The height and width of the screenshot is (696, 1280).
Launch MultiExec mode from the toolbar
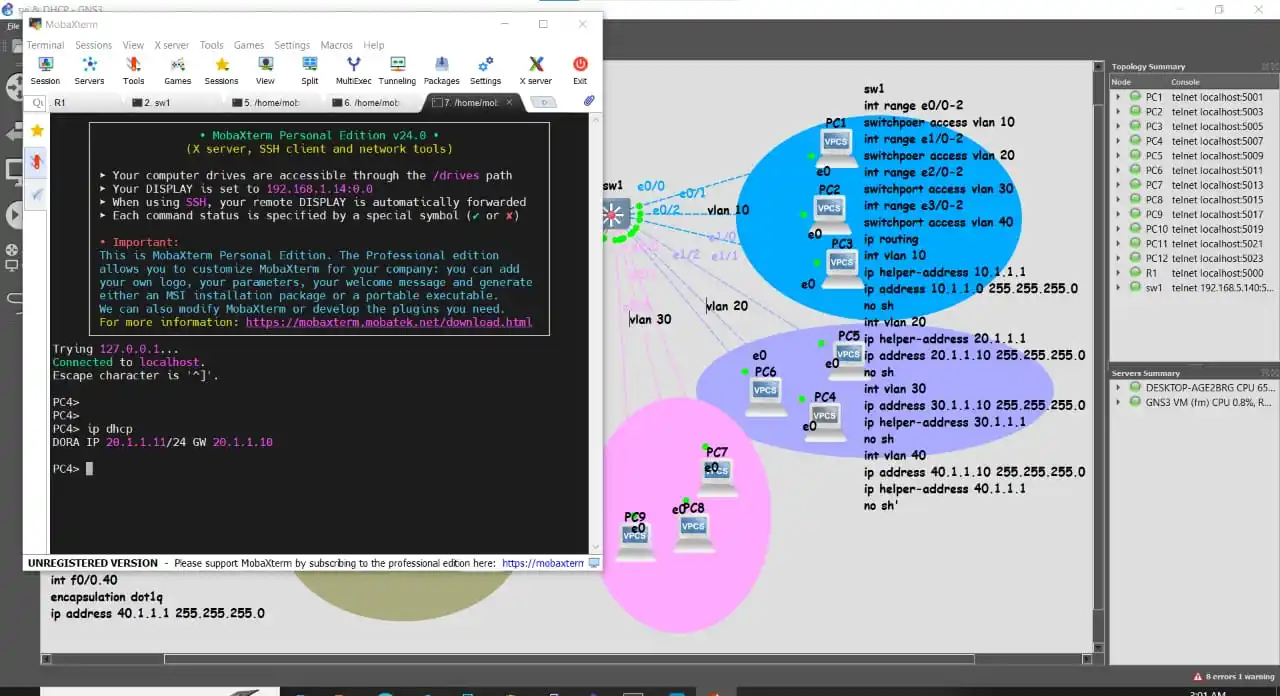pos(353,70)
